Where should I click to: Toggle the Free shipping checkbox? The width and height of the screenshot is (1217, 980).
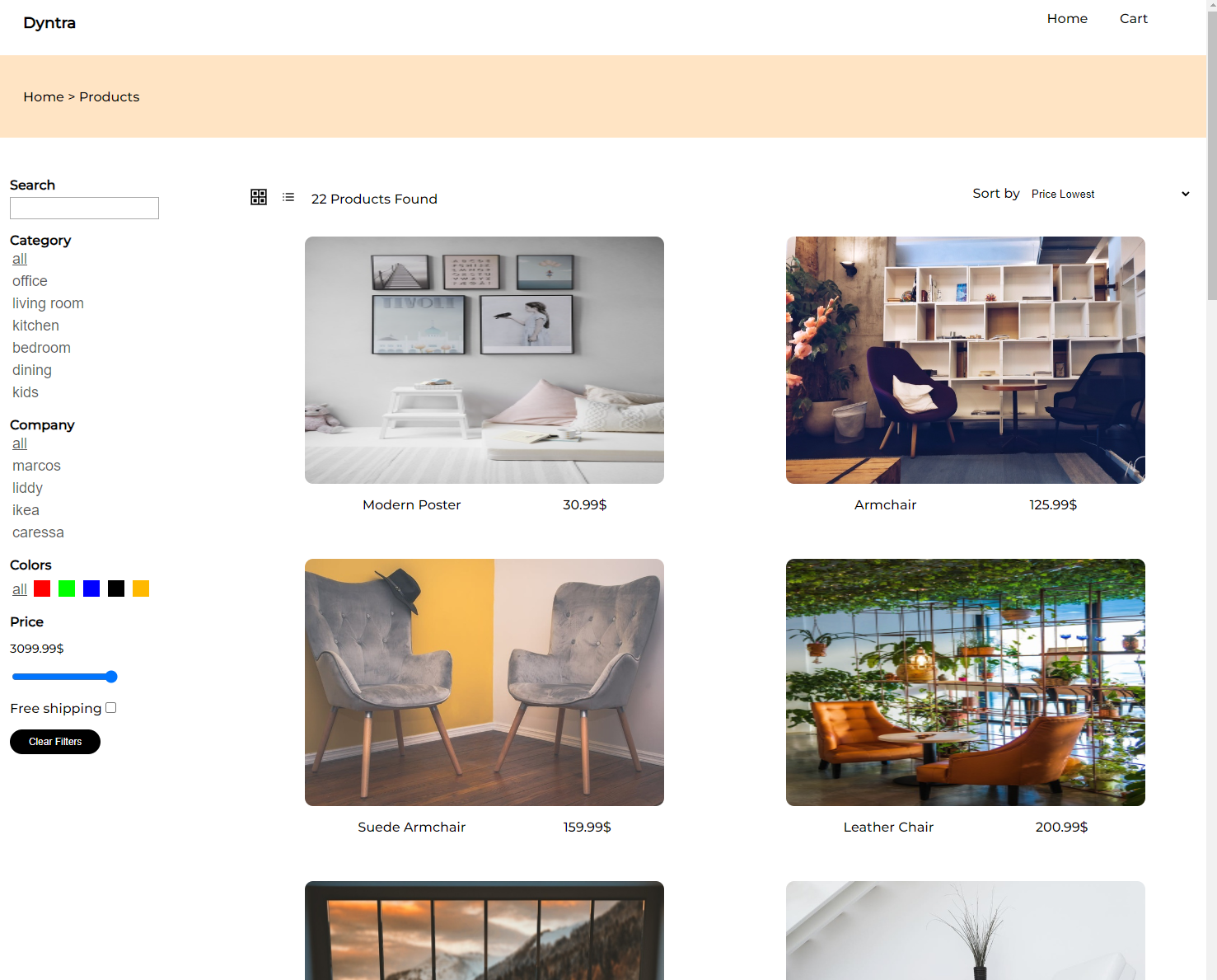(110, 707)
